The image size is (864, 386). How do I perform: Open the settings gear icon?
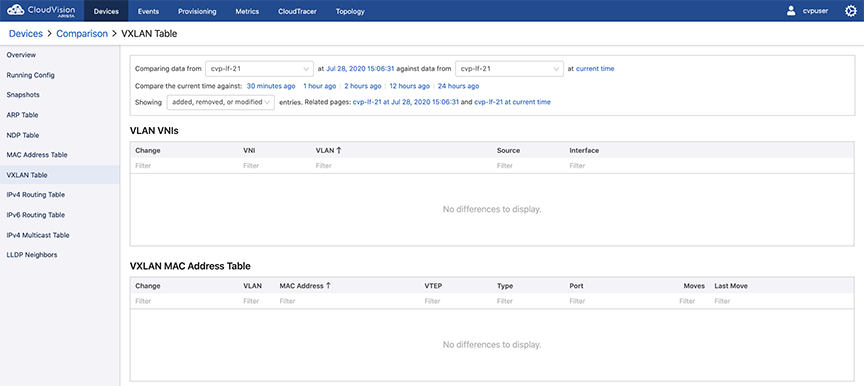coord(850,11)
